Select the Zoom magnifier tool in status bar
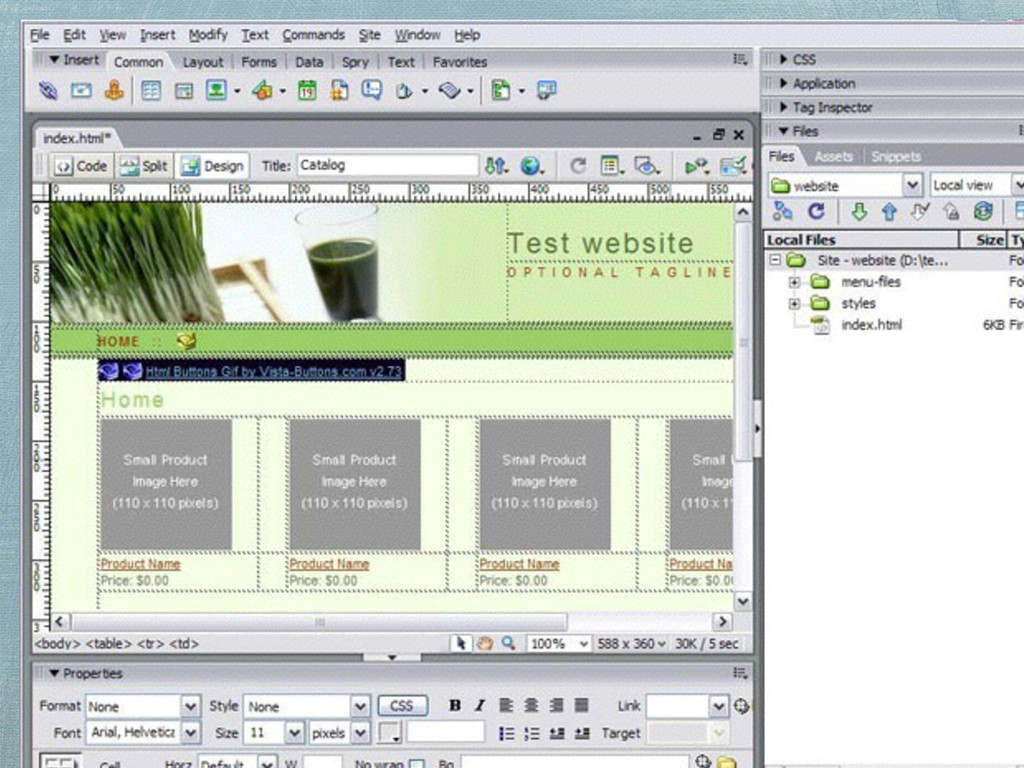This screenshot has height=768, width=1024. [x=508, y=643]
